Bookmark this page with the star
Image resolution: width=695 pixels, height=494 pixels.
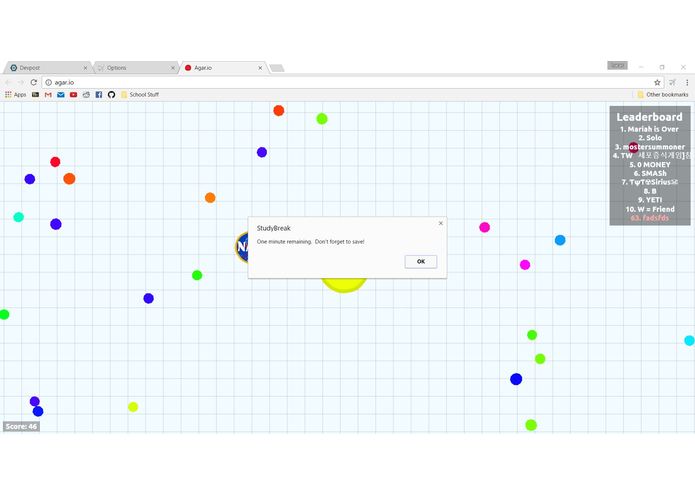[657, 82]
